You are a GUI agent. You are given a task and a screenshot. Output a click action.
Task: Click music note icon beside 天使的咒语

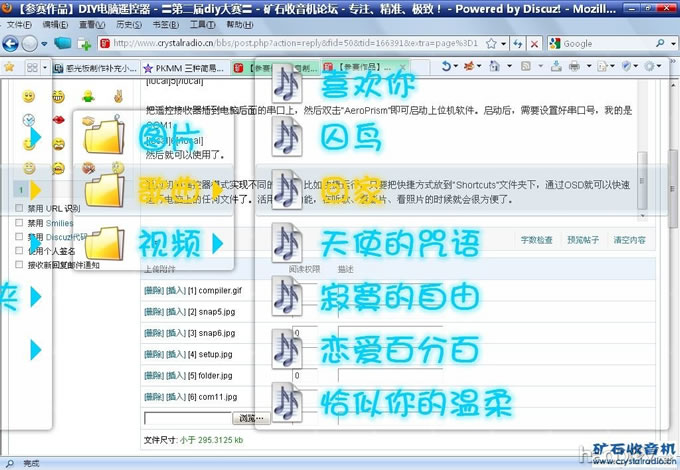(x=288, y=242)
